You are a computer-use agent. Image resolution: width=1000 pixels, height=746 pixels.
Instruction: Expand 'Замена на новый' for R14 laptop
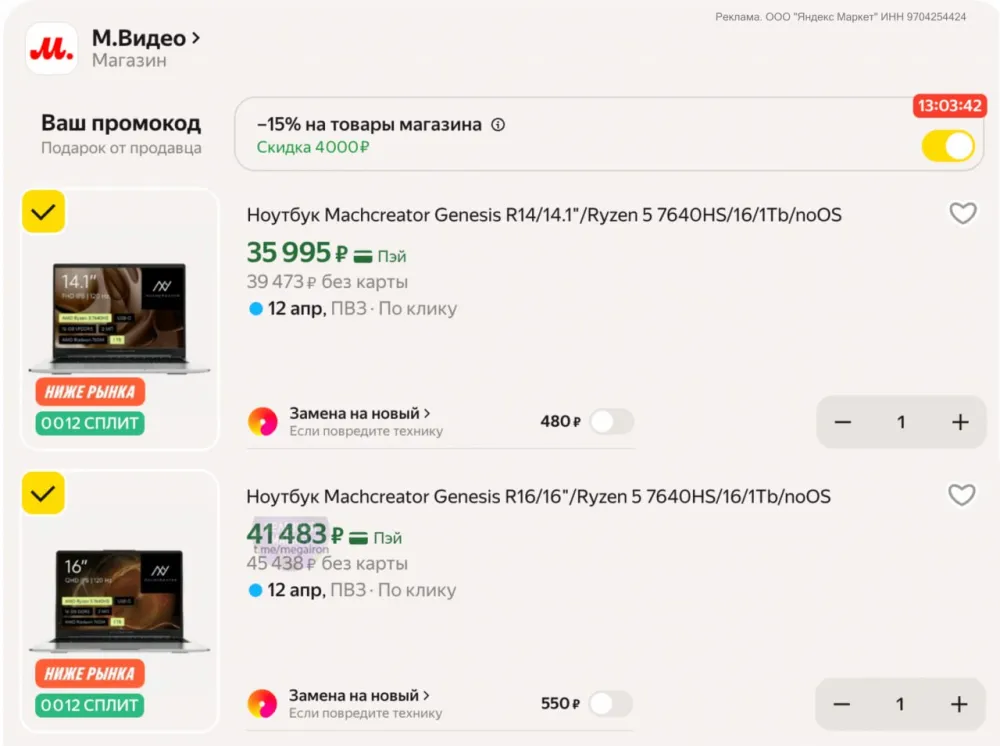[360, 413]
